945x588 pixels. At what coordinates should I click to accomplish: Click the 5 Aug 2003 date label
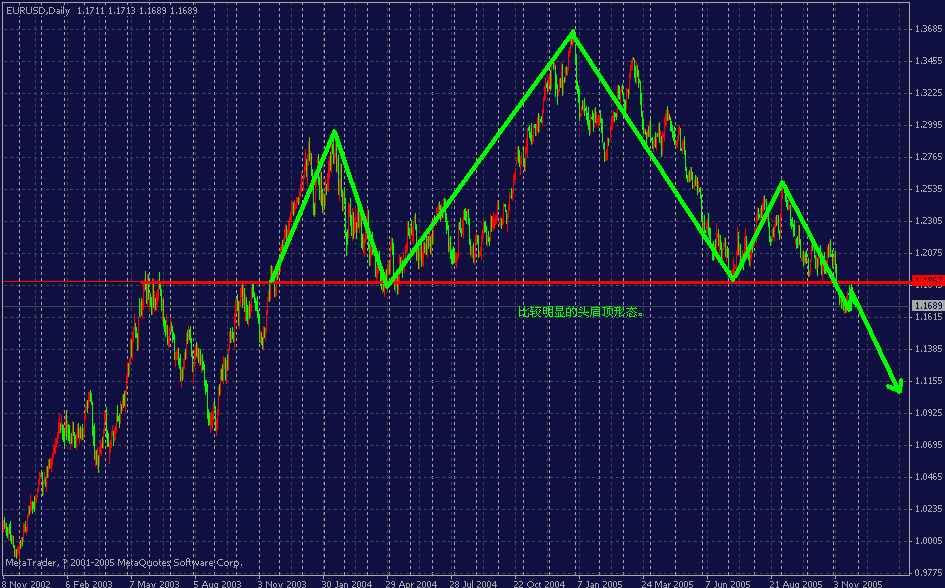tap(218, 584)
